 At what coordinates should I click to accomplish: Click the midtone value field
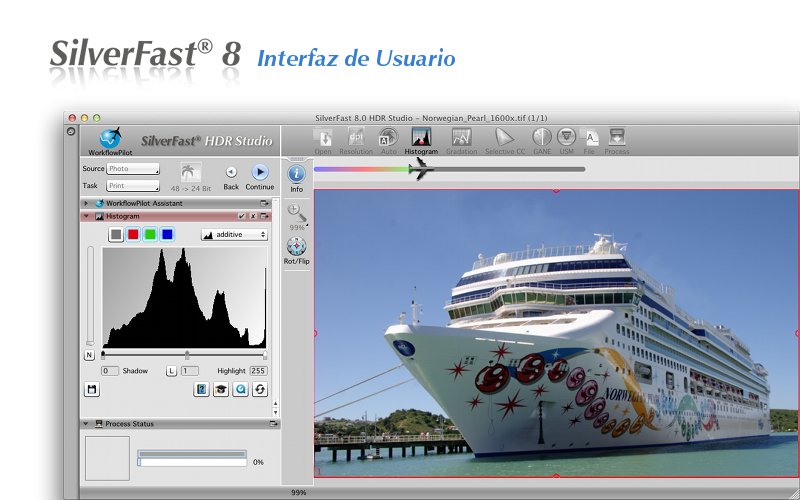tap(190, 371)
